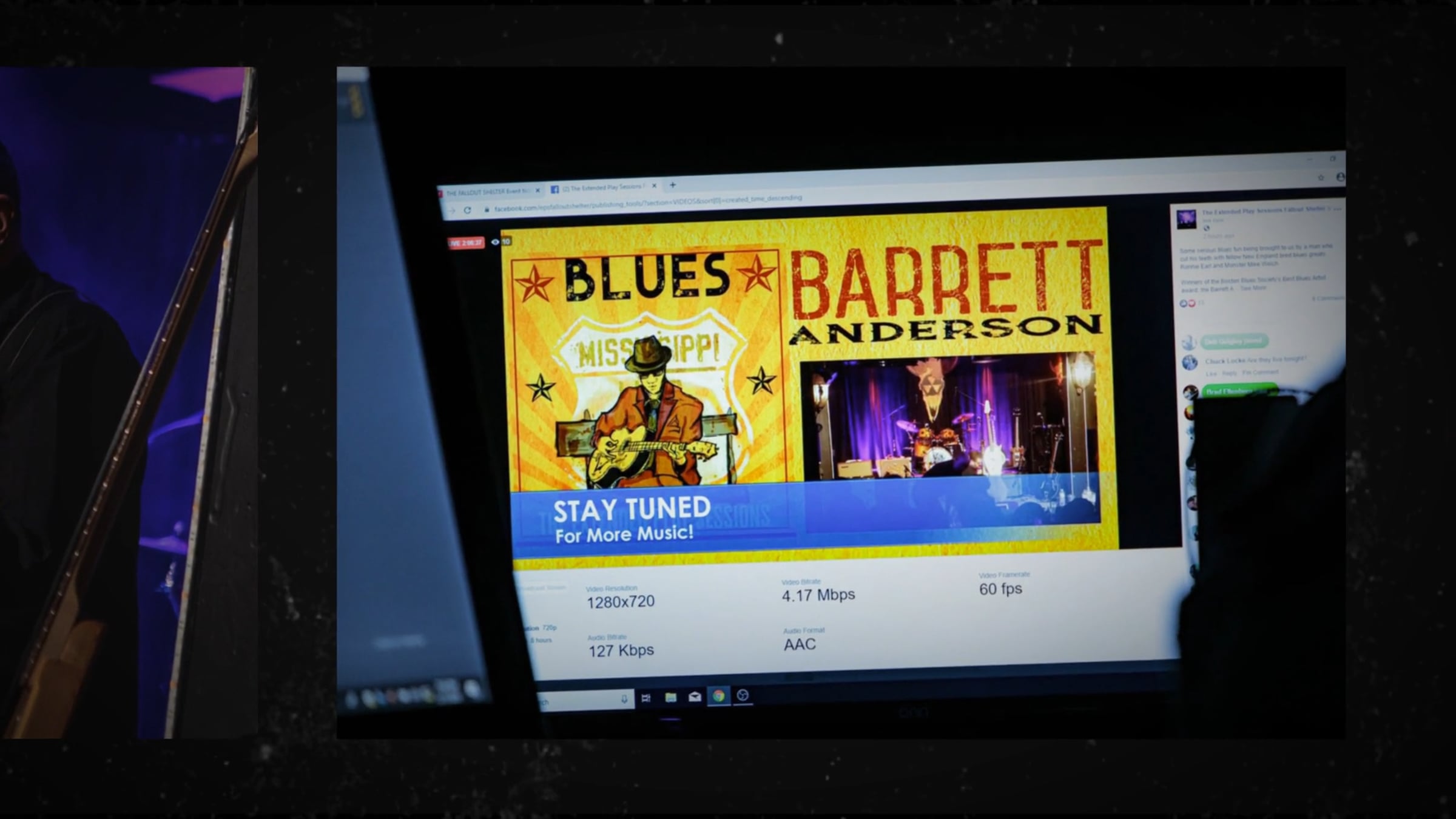Click the Chrome taskbar icon

coord(718,696)
